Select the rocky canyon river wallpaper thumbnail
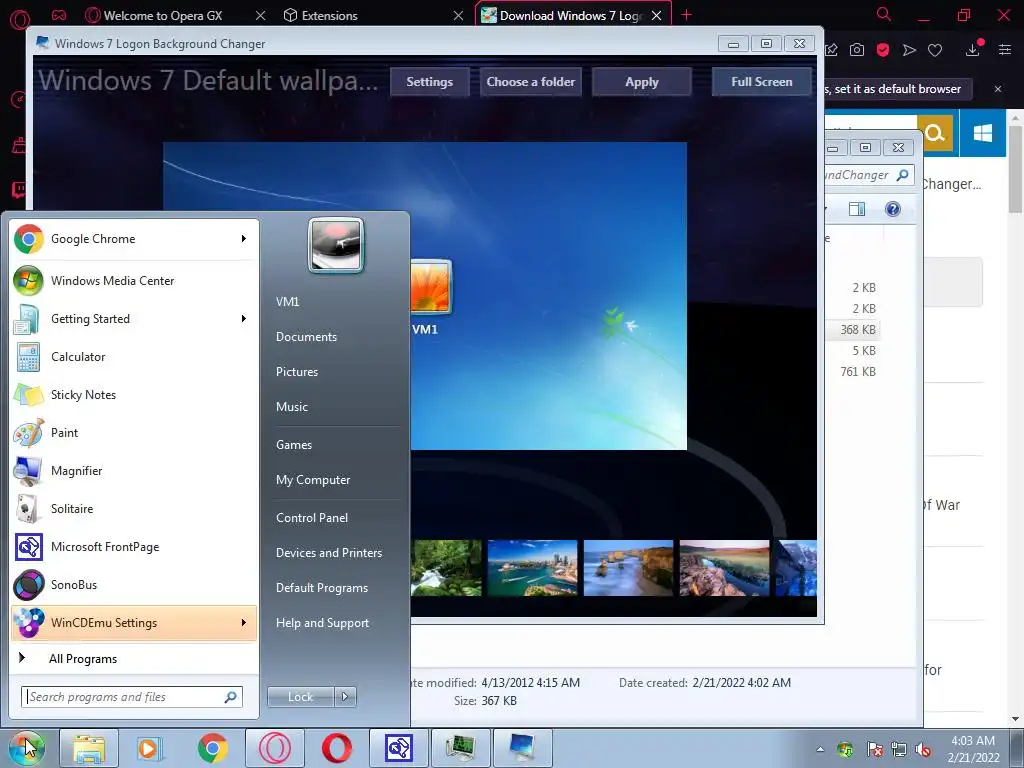 click(725, 568)
